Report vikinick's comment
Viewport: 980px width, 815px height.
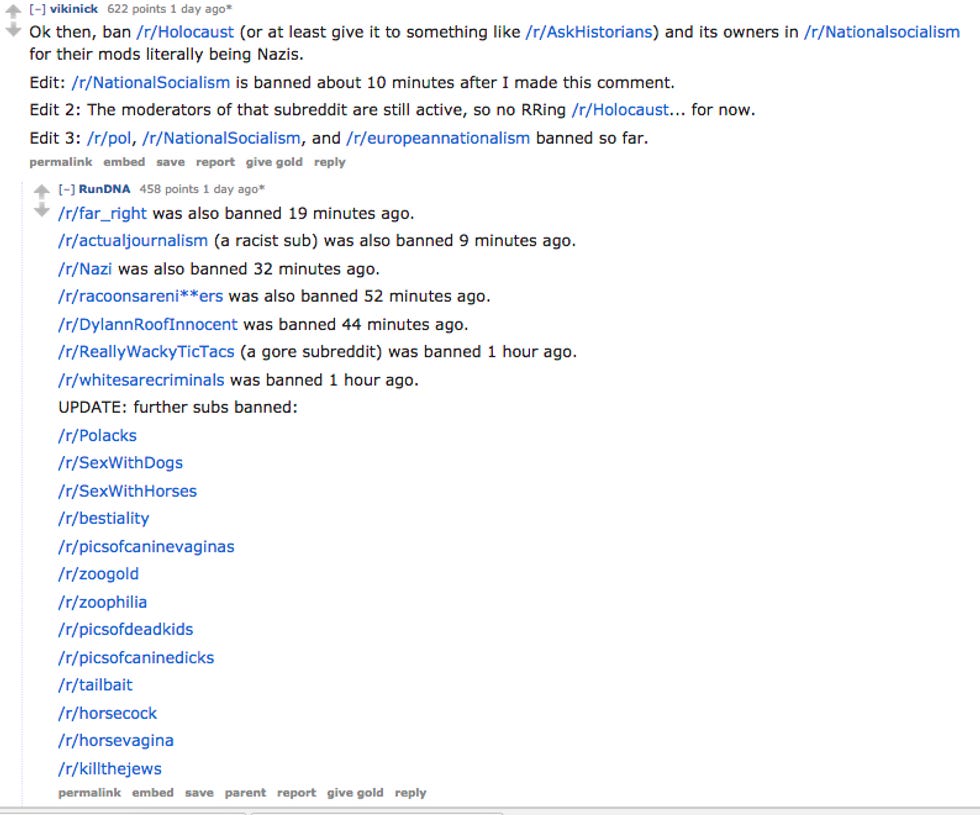click(215, 162)
